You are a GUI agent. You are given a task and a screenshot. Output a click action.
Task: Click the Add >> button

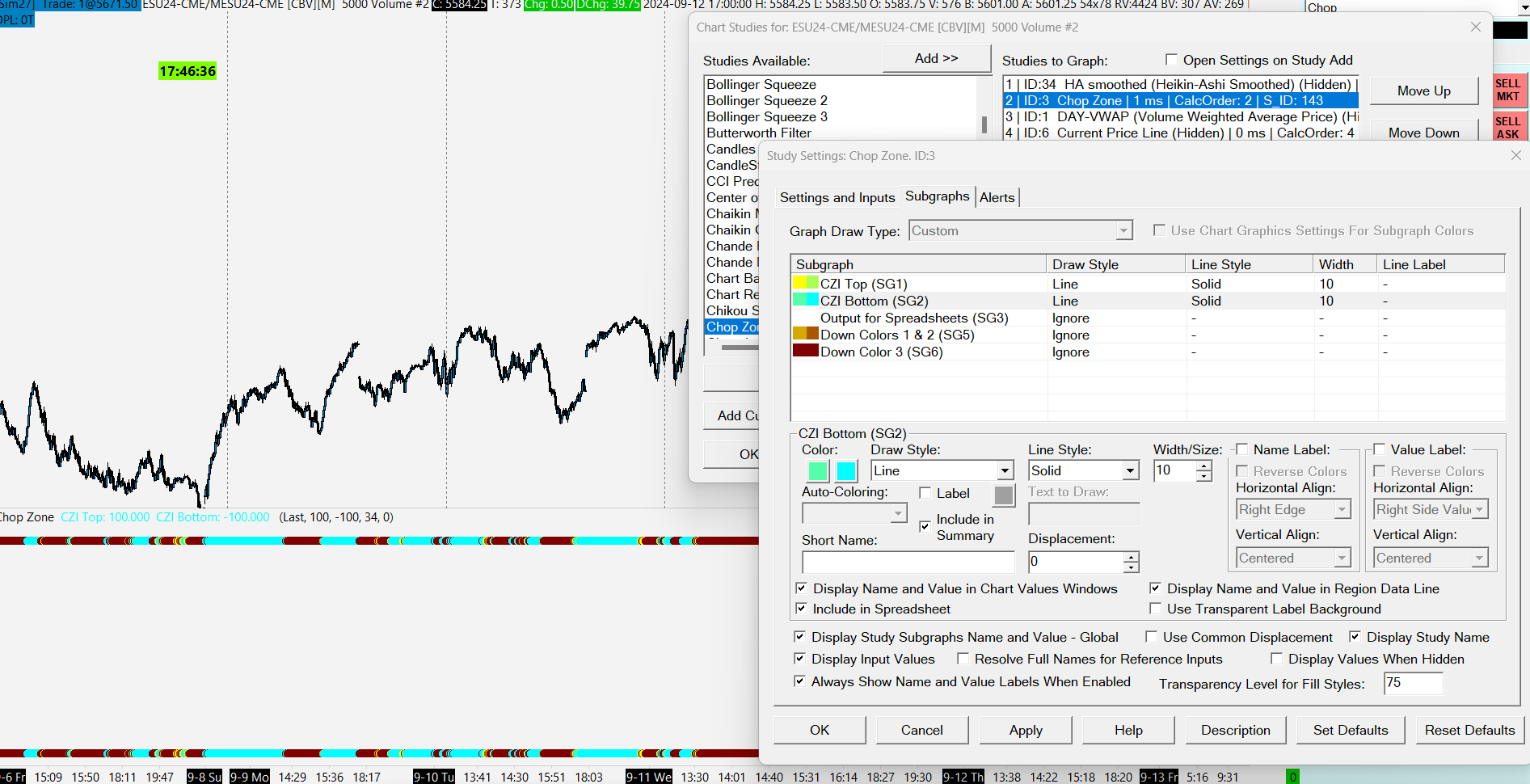(x=937, y=58)
